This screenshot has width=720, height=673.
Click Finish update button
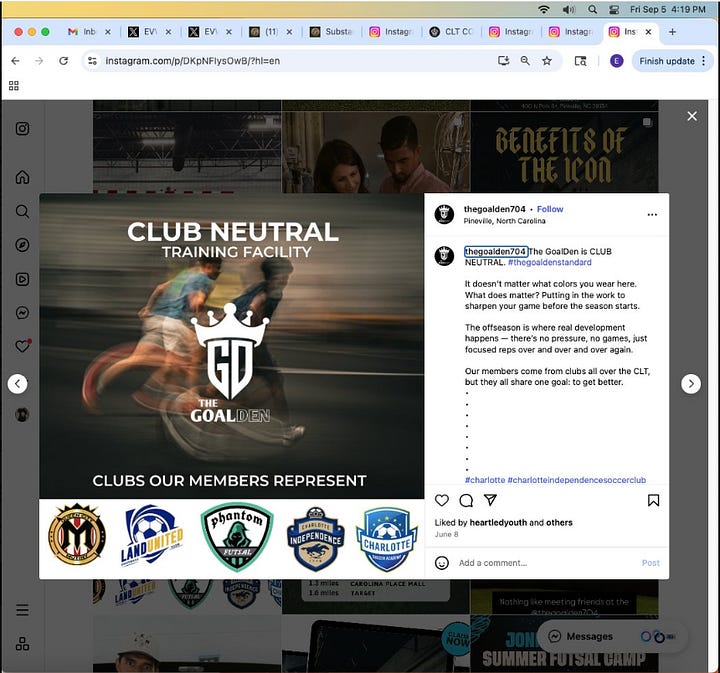click(667, 61)
